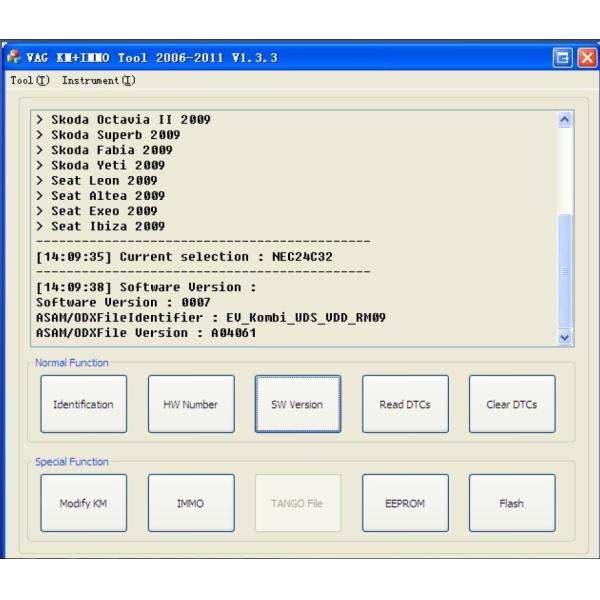Click the VAG KM+IMMO app icon in title bar
Screen dimensions: 600x600
click(x=12, y=57)
